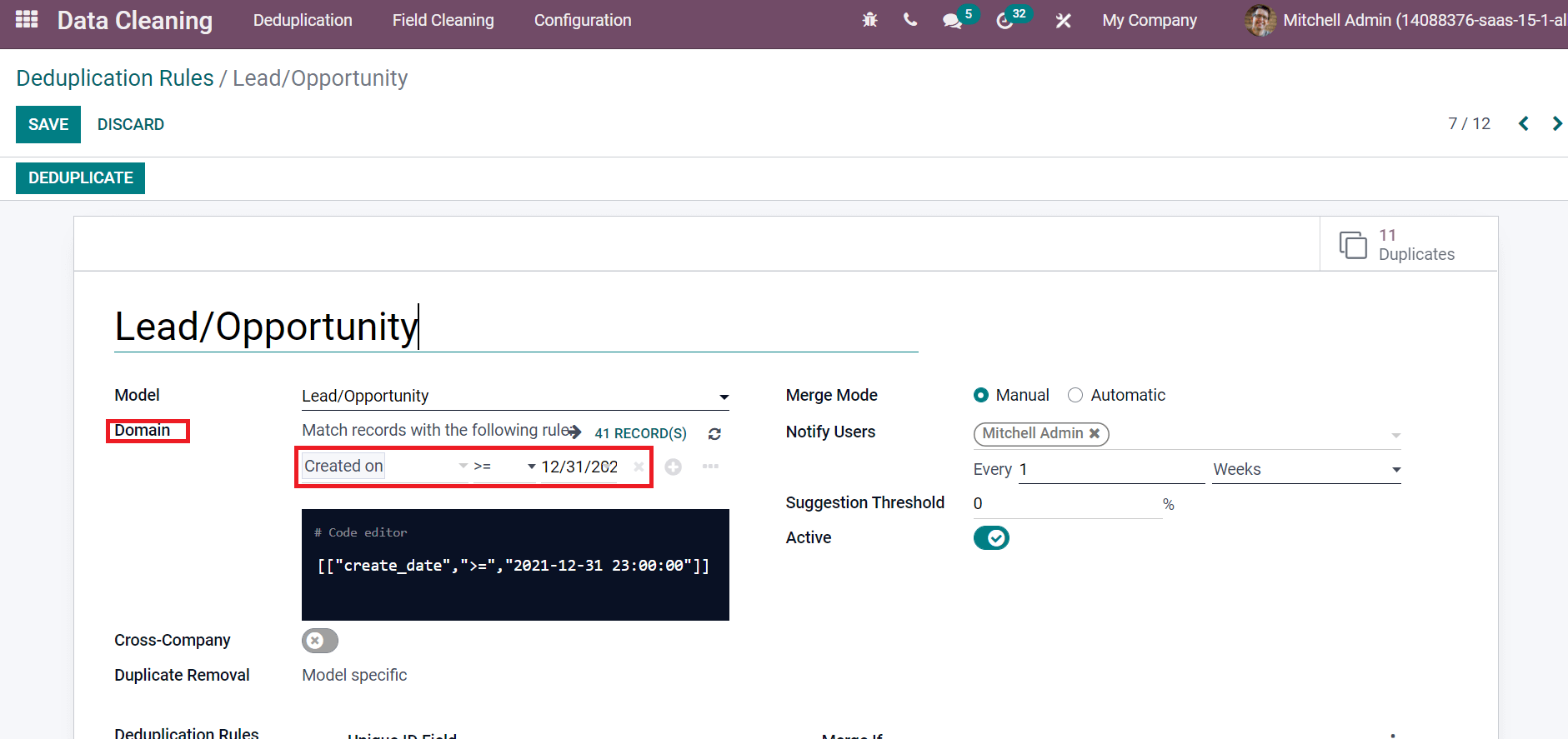Click the pager text 7 / 12
Screen dimensions: 1568x739
1469,123
